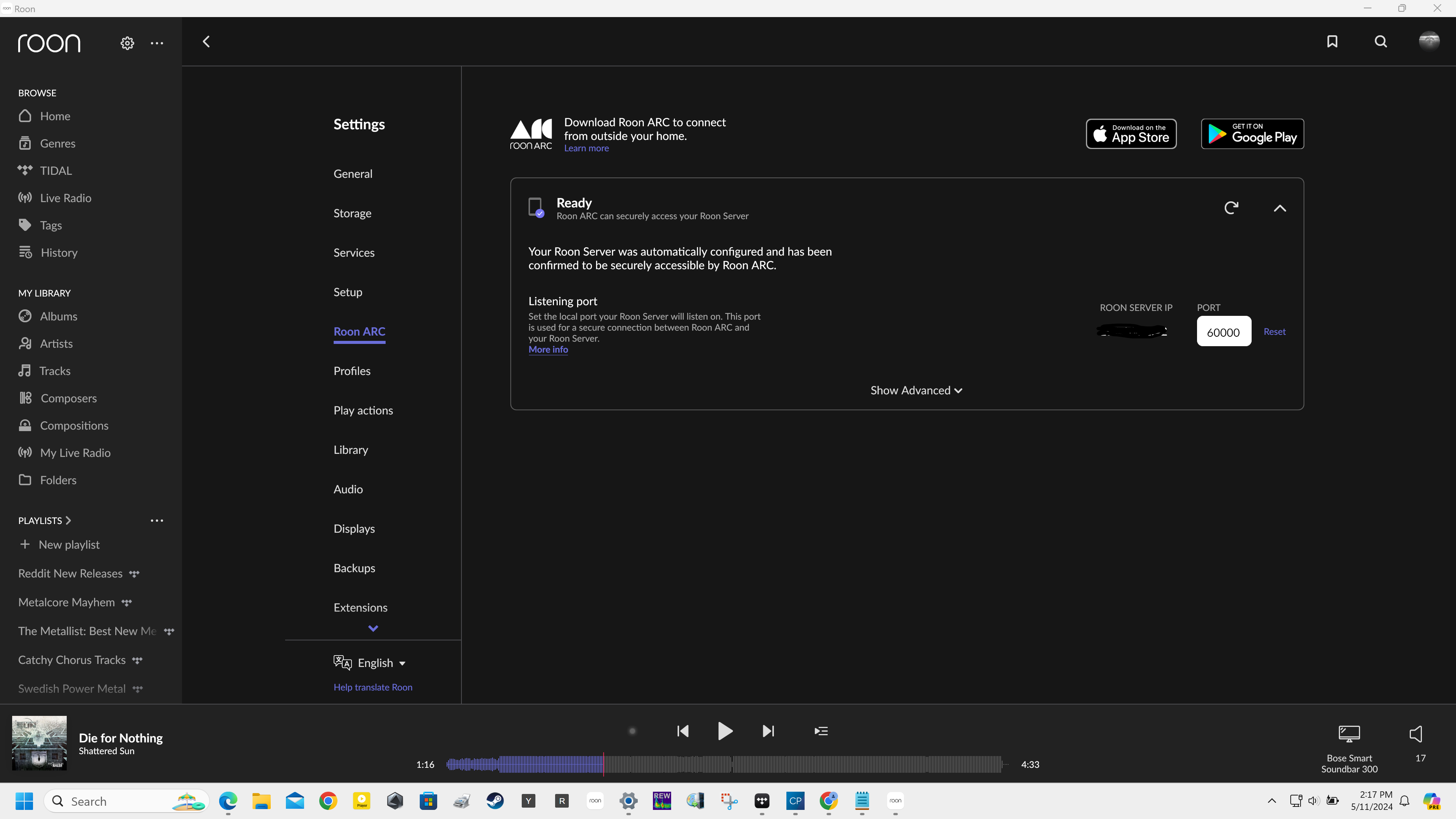Select the Play actions settings tab

click(x=363, y=410)
